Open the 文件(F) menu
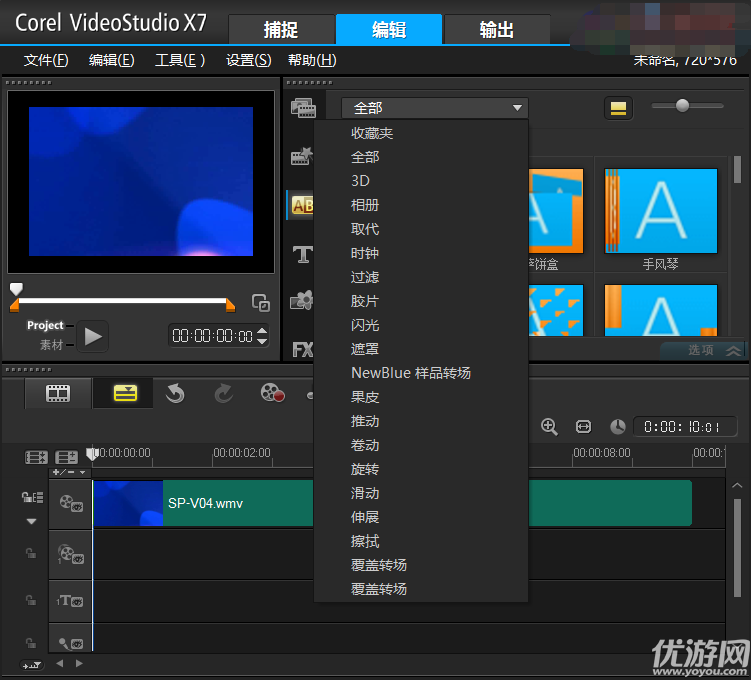751x680 pixels. click(x=46, y=60)
